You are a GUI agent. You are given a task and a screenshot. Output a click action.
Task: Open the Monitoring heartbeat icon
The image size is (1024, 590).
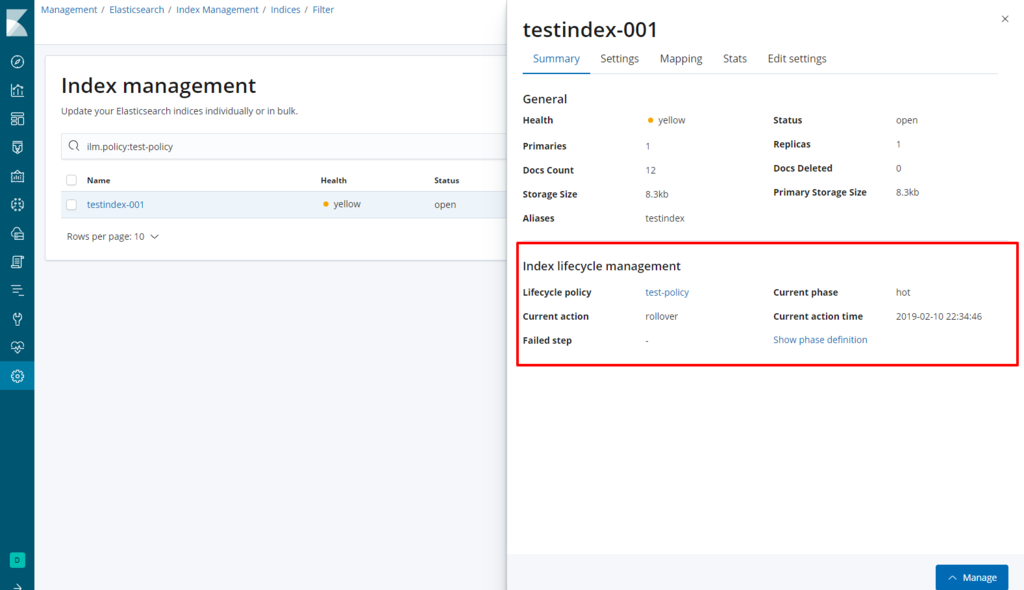click(x=18, y=347)
